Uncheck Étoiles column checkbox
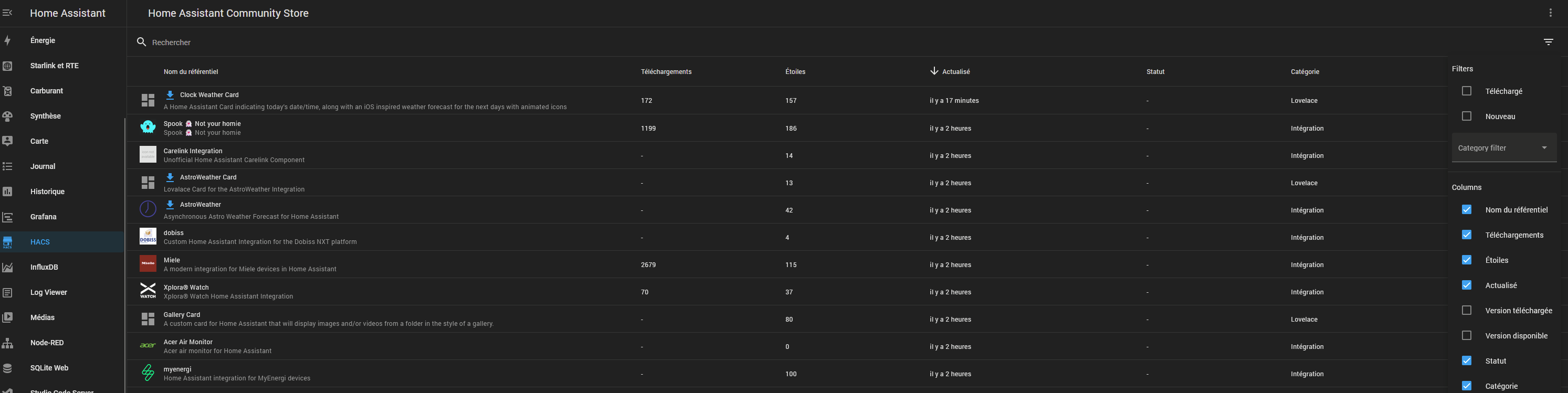1568x393 pixels. 1466,260
